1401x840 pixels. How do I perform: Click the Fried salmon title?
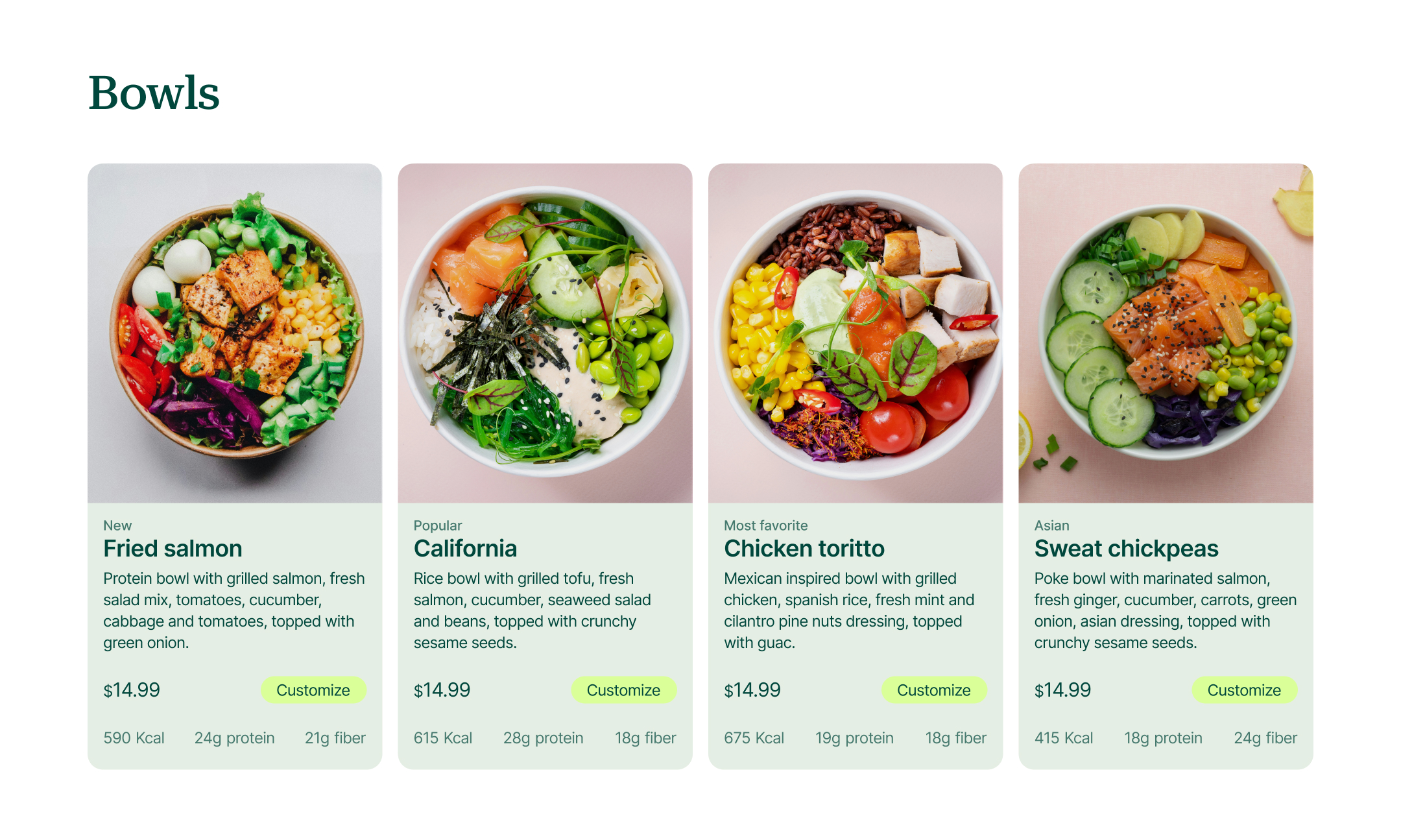[x=173, y=548]
